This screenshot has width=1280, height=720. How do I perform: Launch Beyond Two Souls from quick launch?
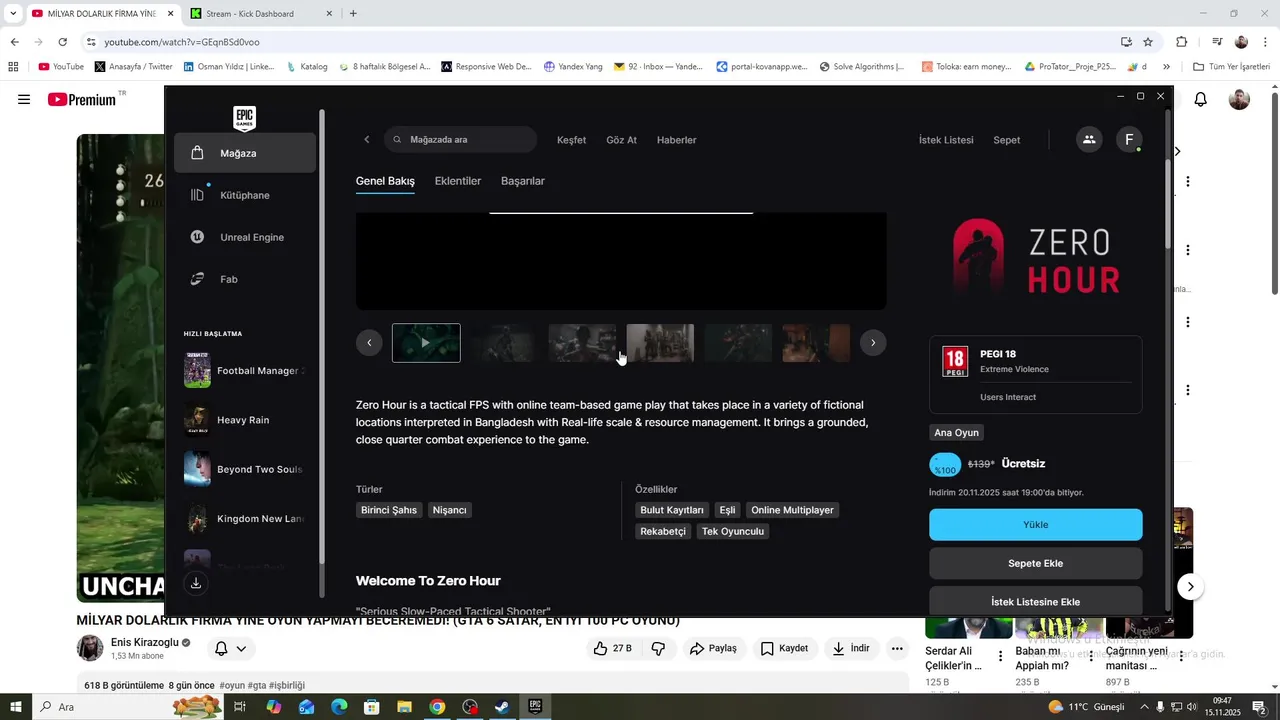coord(245,469)
